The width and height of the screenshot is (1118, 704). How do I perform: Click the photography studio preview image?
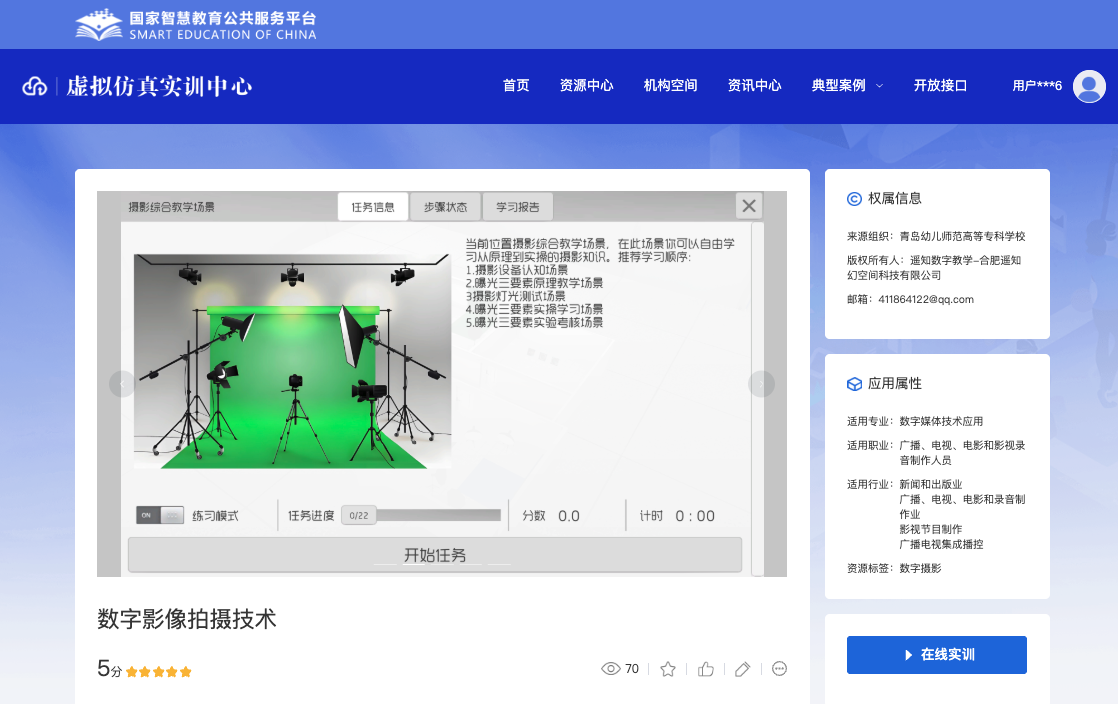tap(292, 360)
